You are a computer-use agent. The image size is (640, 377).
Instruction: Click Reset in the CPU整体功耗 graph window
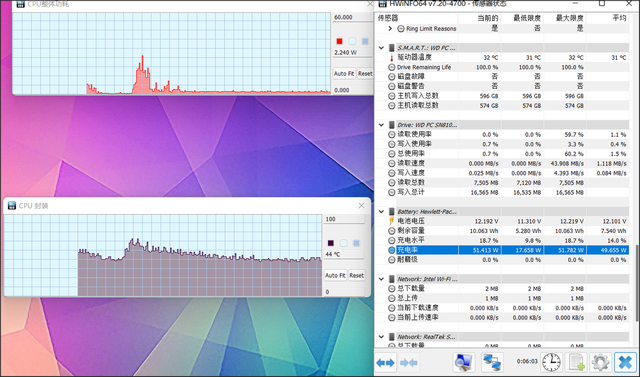365,73
